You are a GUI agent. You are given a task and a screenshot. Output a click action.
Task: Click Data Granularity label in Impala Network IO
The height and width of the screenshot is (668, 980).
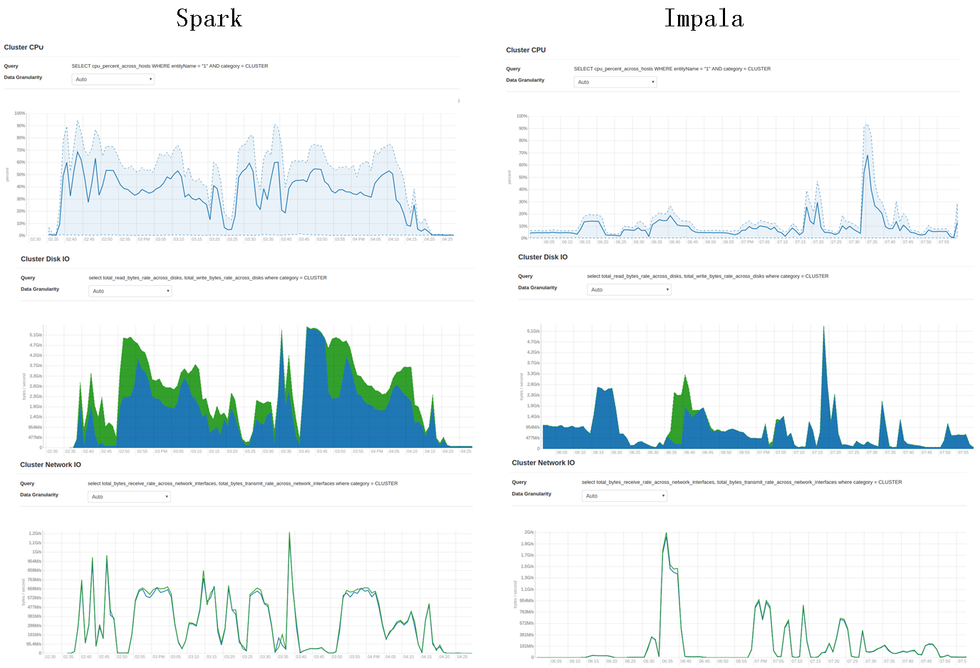point(532,494)
